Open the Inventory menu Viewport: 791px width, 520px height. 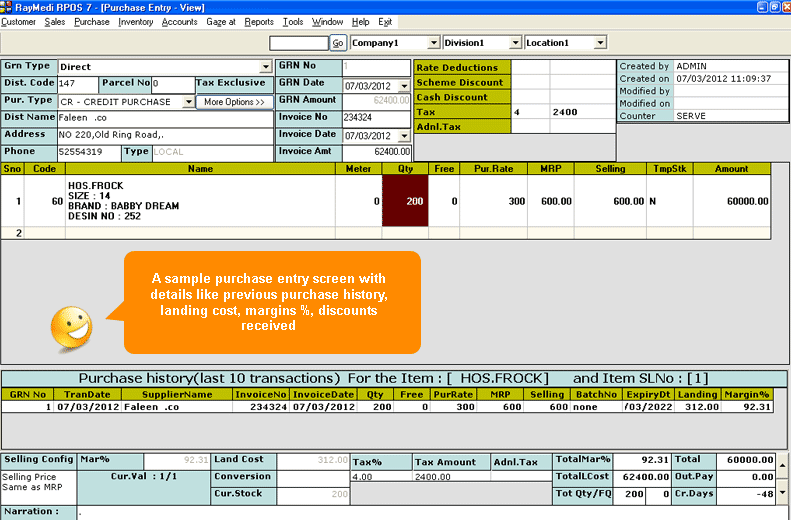click(x=135, y=22)
